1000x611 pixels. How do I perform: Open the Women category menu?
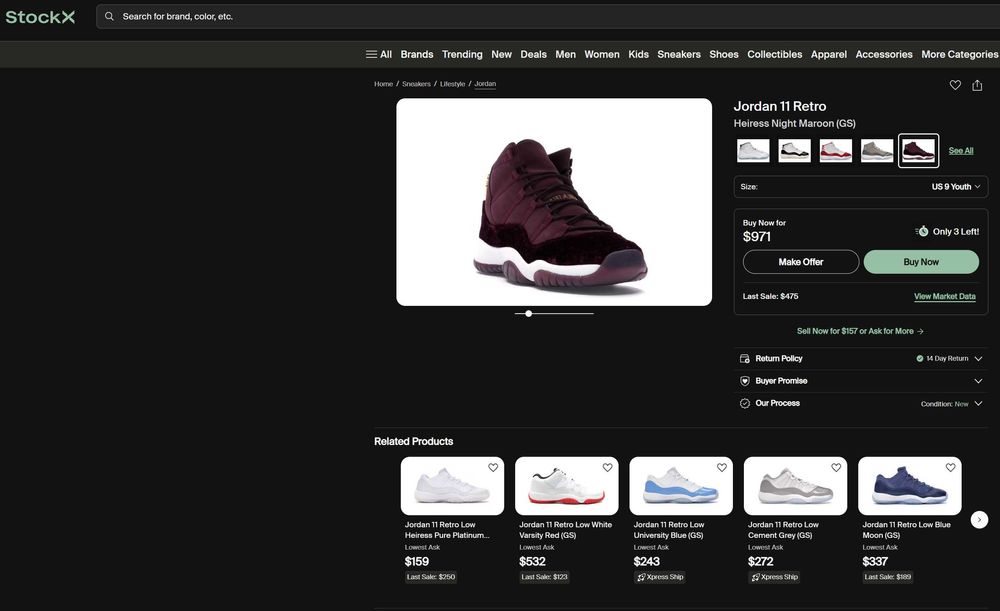pyautogui.click(x=601, y=54)
